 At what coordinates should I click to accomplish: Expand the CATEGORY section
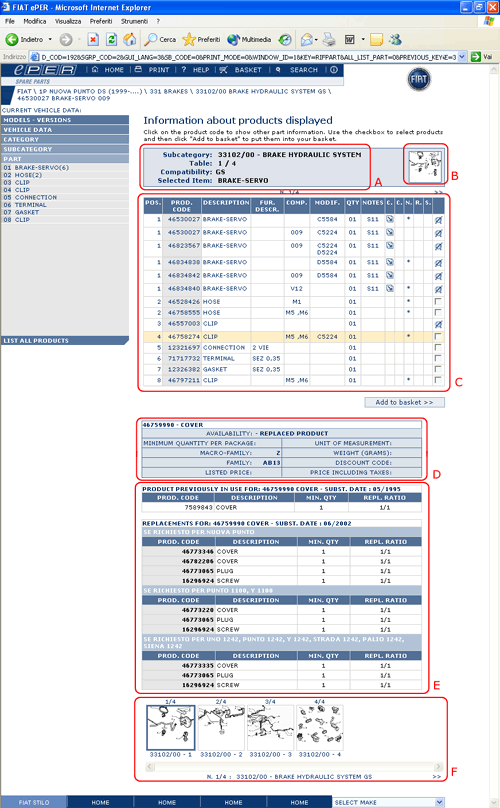click(65, 140)
